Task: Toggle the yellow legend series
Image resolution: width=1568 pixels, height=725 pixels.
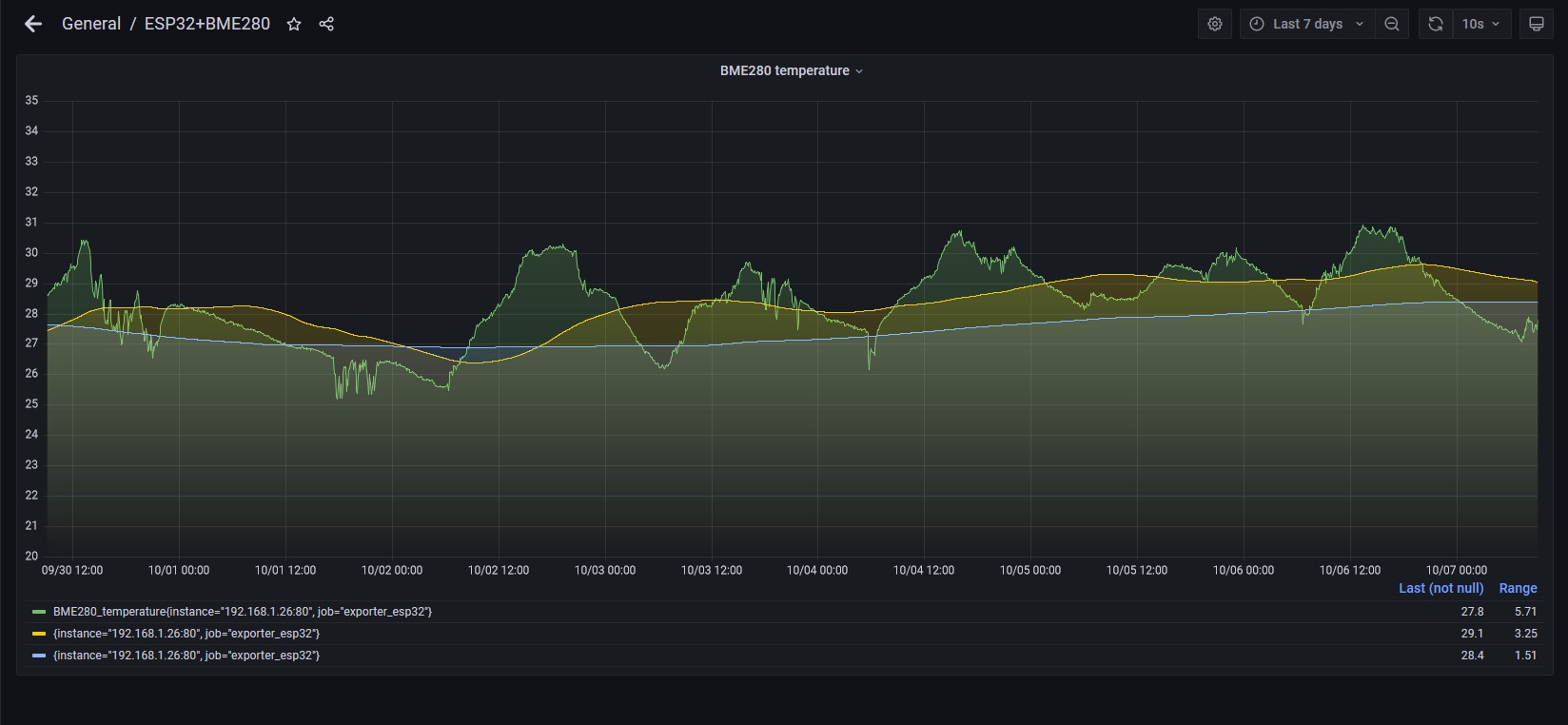Action: (186, 634)
